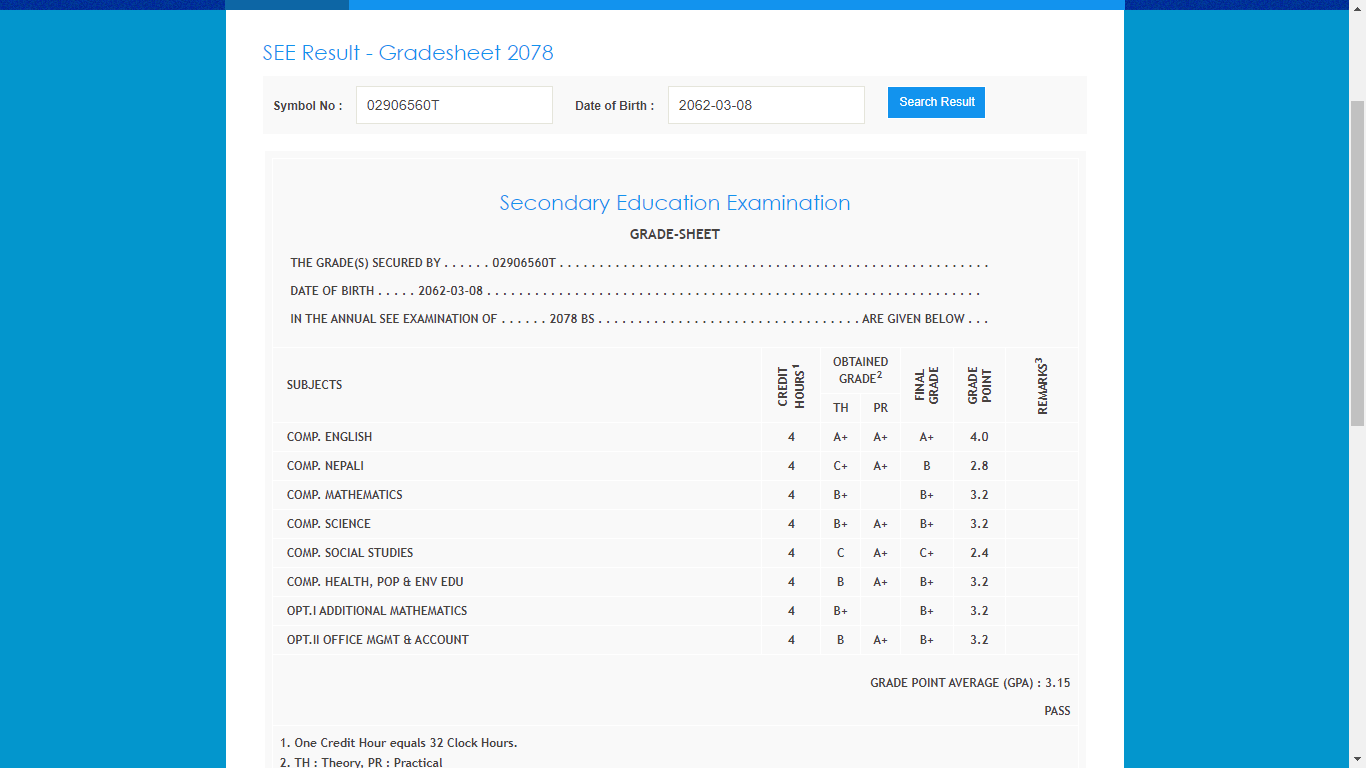
Task: Click the vertical page scrollbar thumb
Action: (x=1357, y=262)
